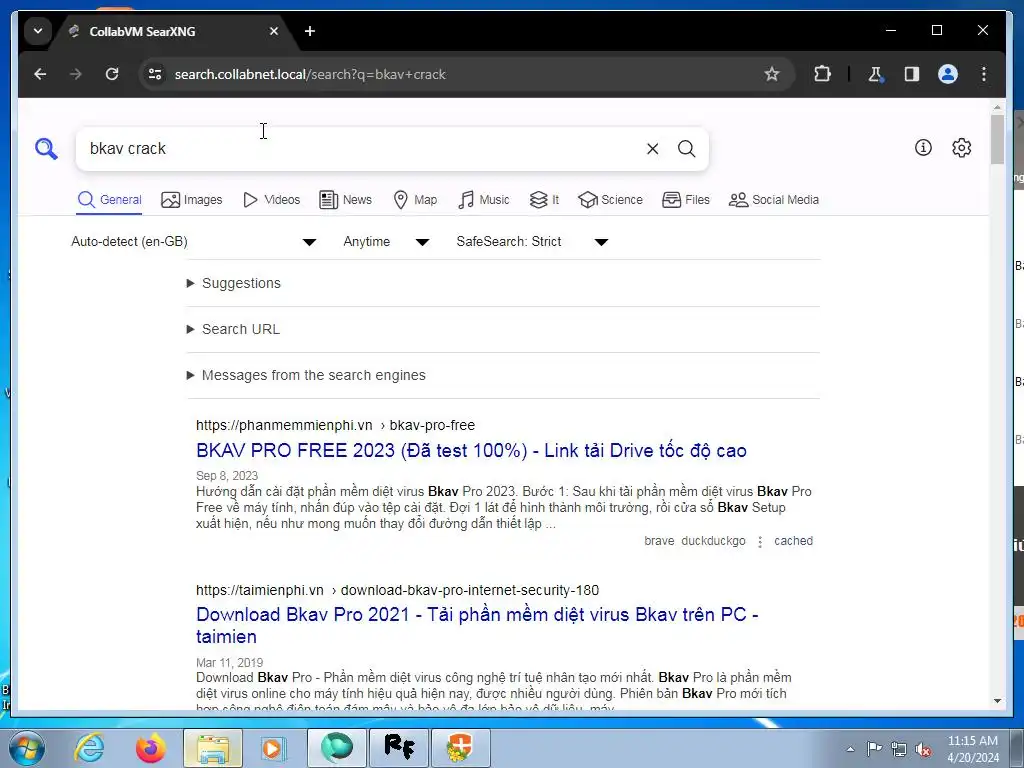Switch to the Social Media category
Screen dimensions: 1024x768
(774, 200)
